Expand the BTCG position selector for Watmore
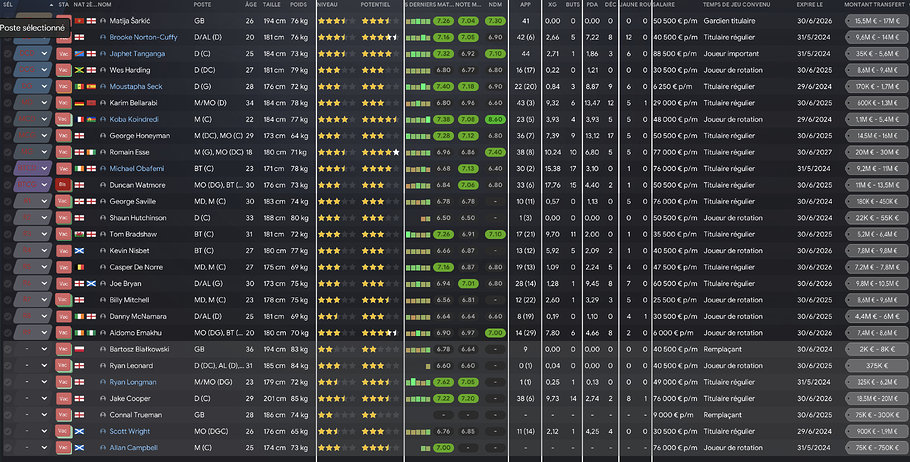Screen dimensions: 910x462 [32, 185]
